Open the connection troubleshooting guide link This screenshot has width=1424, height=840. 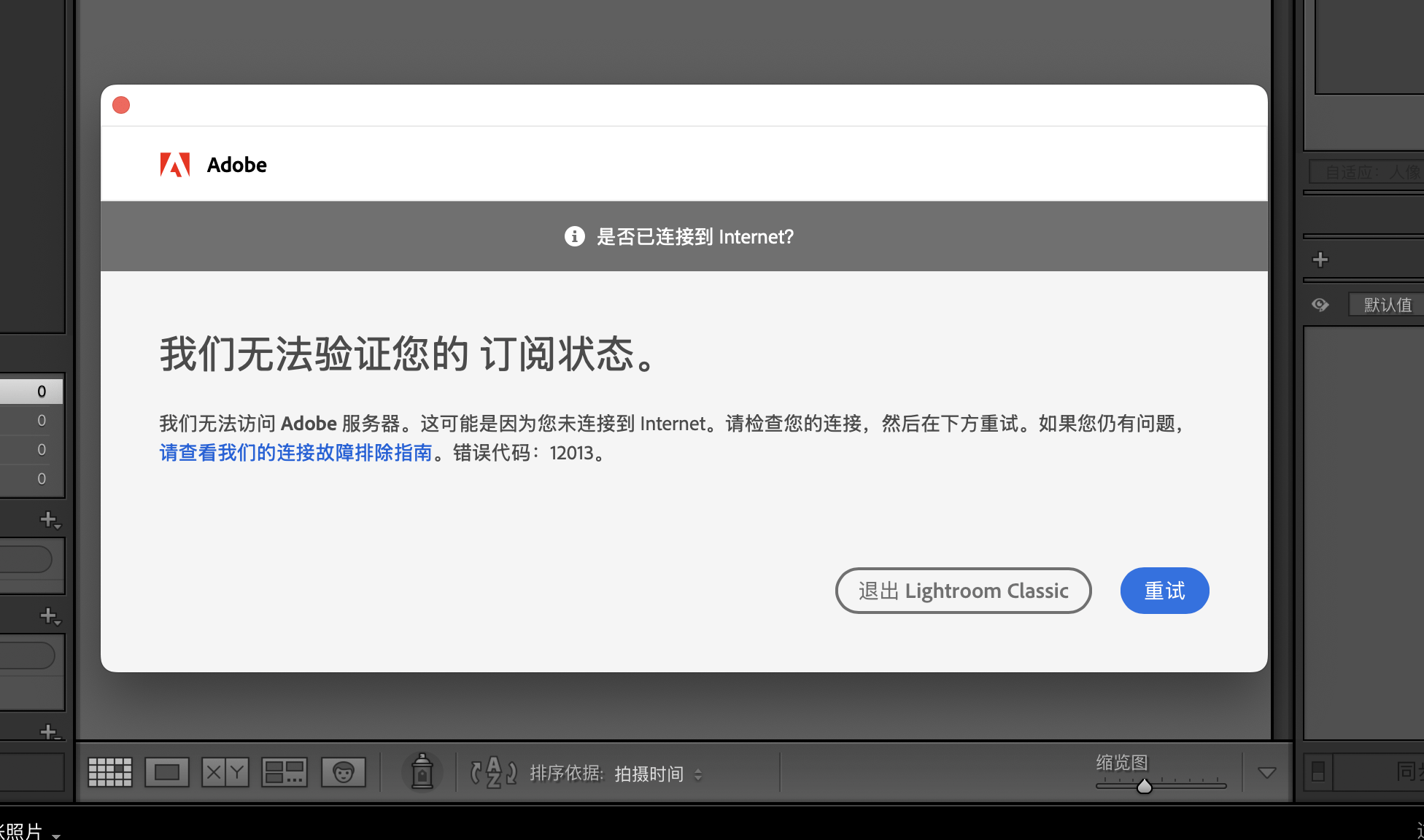[294, 453]
